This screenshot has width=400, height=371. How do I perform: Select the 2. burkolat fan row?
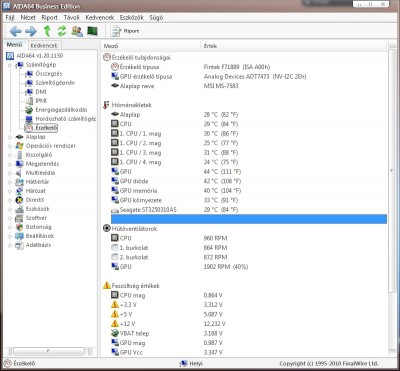click(x=249, y=257)
